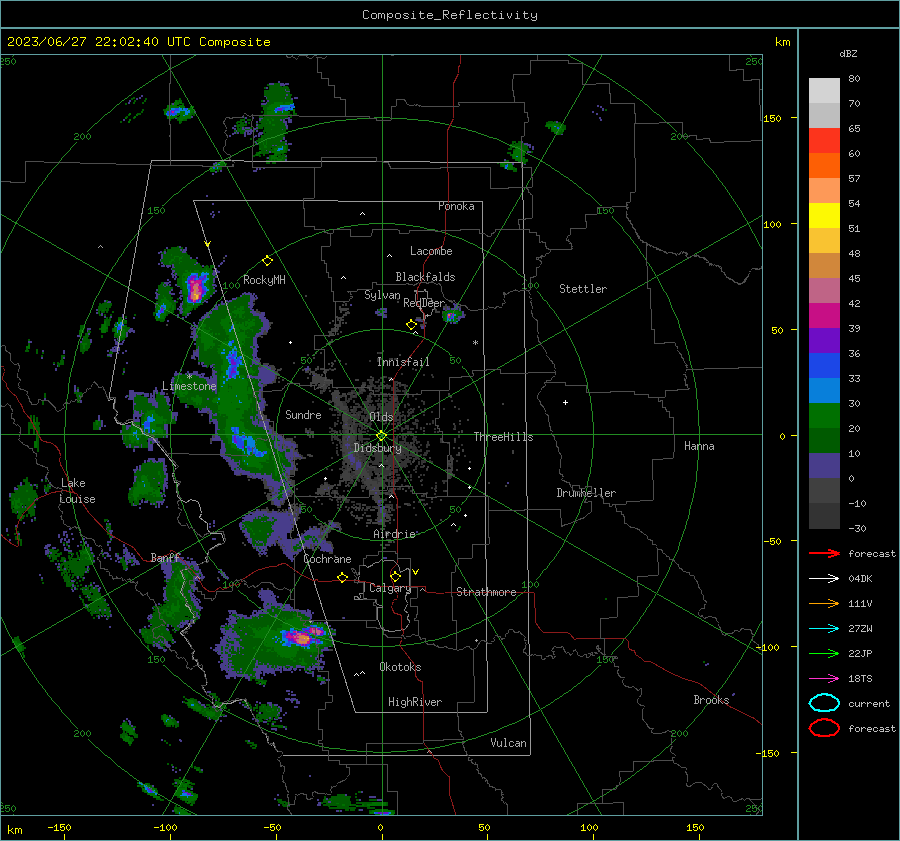Click the Calgary map label

[x=390, y=588]
